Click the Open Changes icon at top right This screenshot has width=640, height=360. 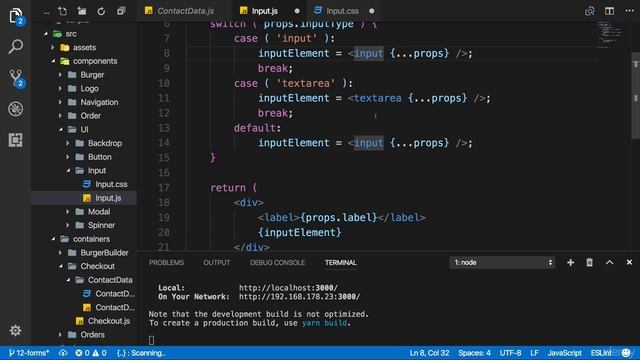coord(590,11)
